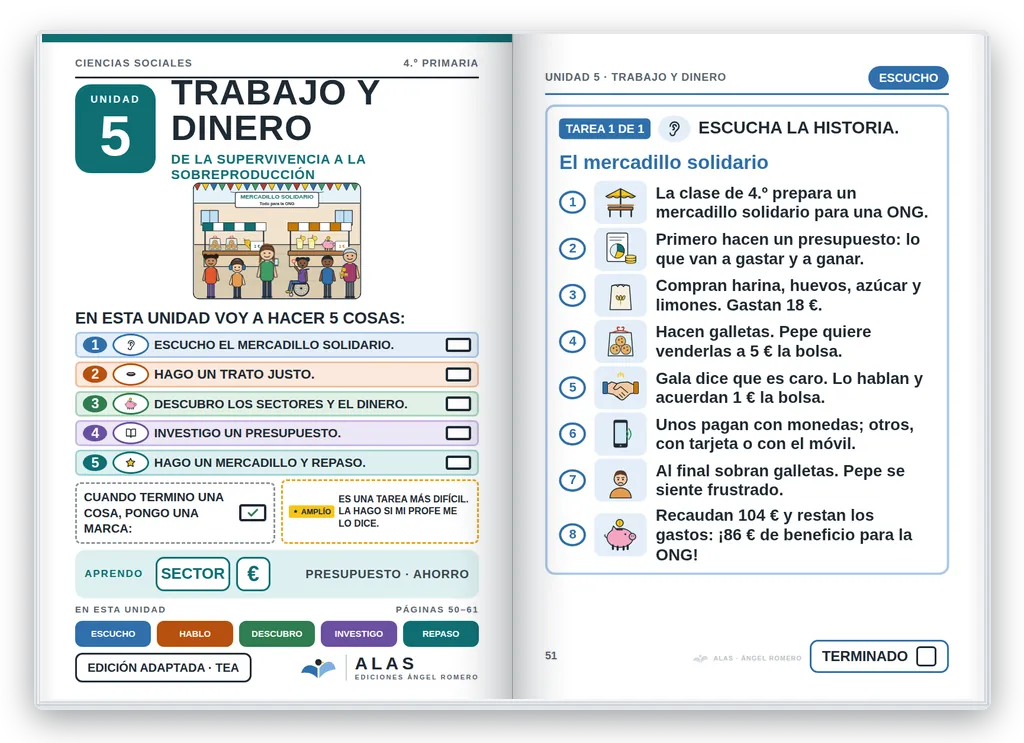Click the orange number 2 badge in the unit checklist
This screenshot has width=1024, height=743.
click(95, 374)
